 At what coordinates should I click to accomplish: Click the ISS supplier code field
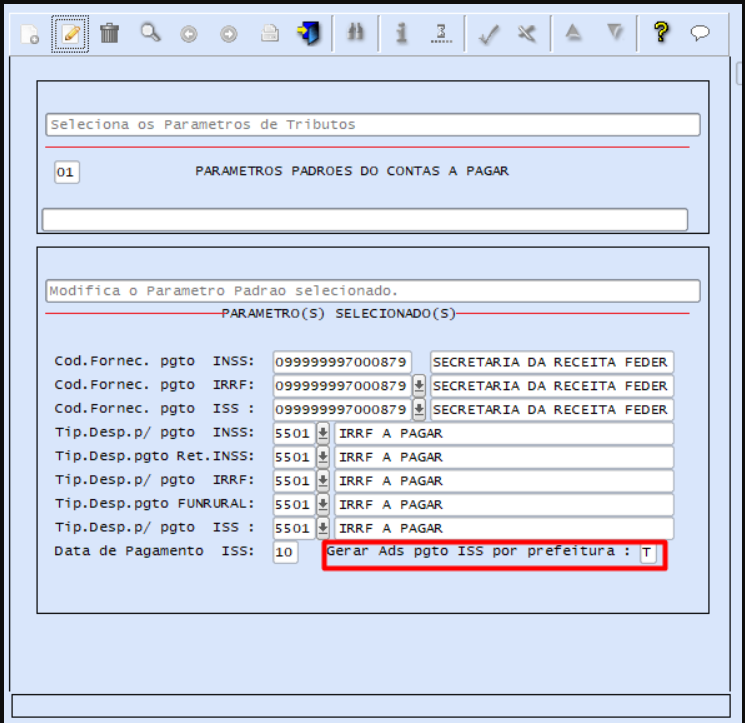click(342, 409)
